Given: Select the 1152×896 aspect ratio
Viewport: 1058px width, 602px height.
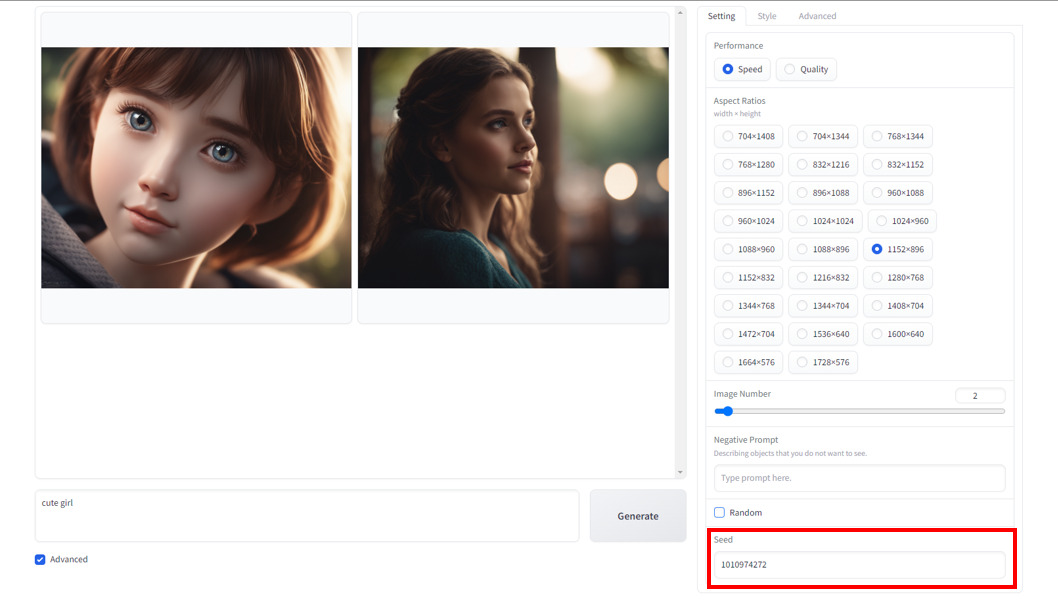Looking at the screenshot, I should tap(898, 250).
